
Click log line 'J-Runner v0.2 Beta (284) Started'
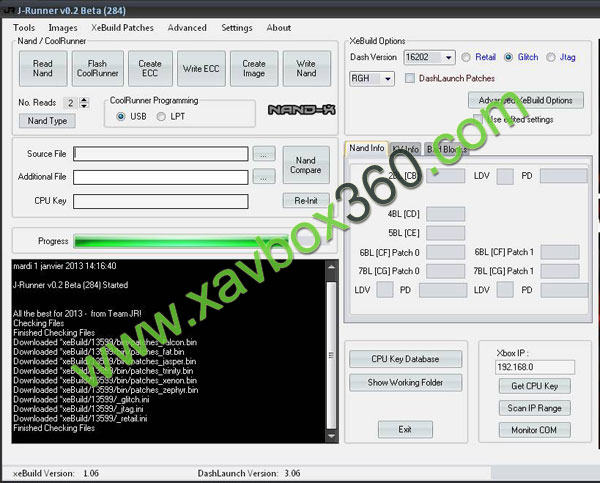[70, 285]
